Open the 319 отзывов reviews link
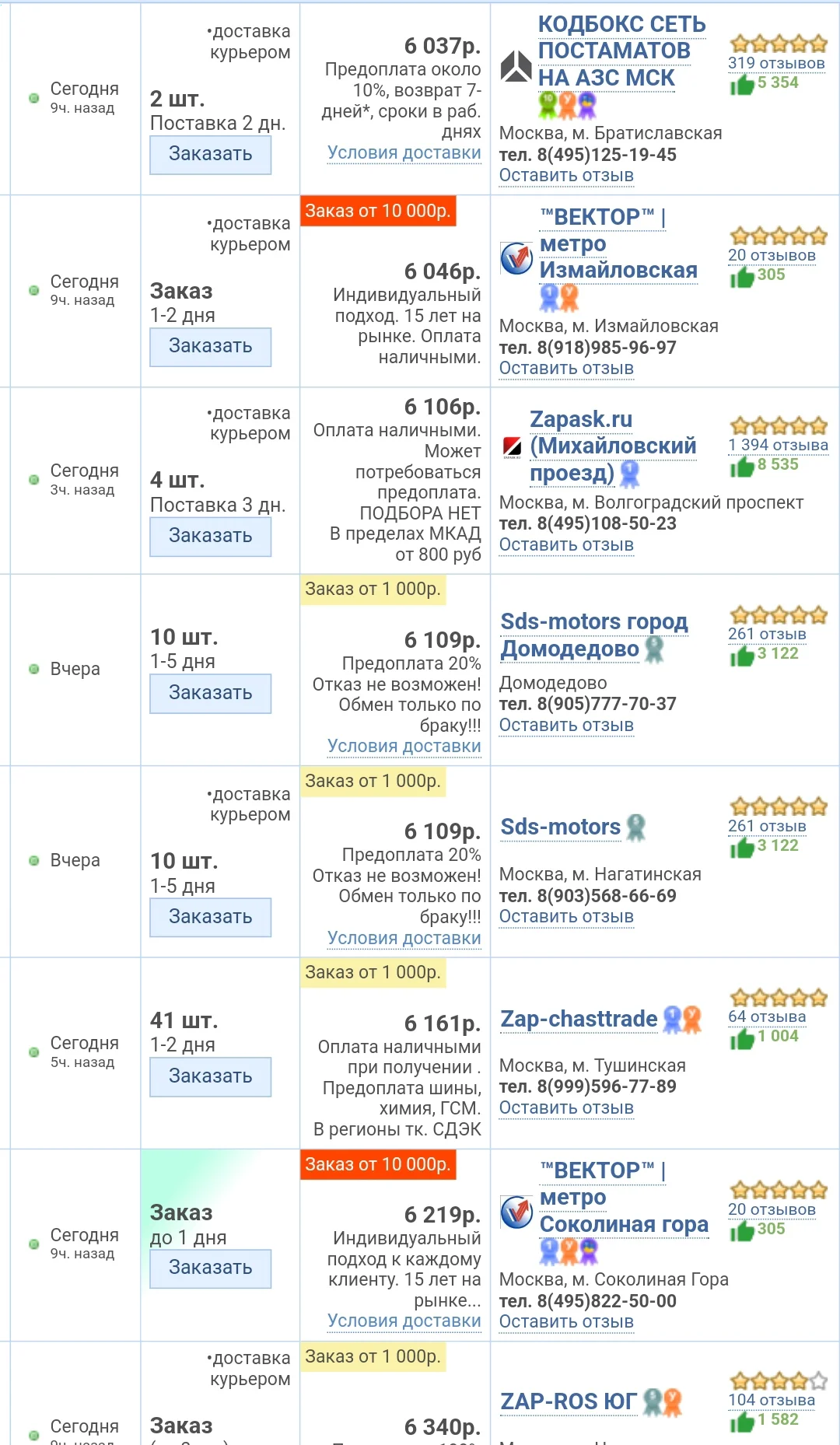The height and width of the screenshot is (1445, 840). click(776, 63)
